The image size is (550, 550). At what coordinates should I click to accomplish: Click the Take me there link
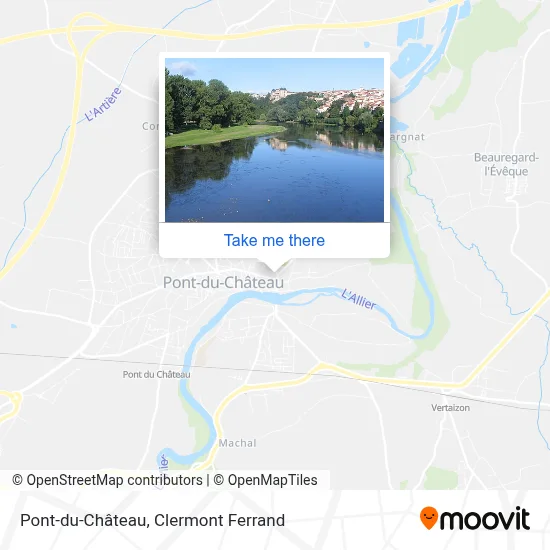click(274, 241)
